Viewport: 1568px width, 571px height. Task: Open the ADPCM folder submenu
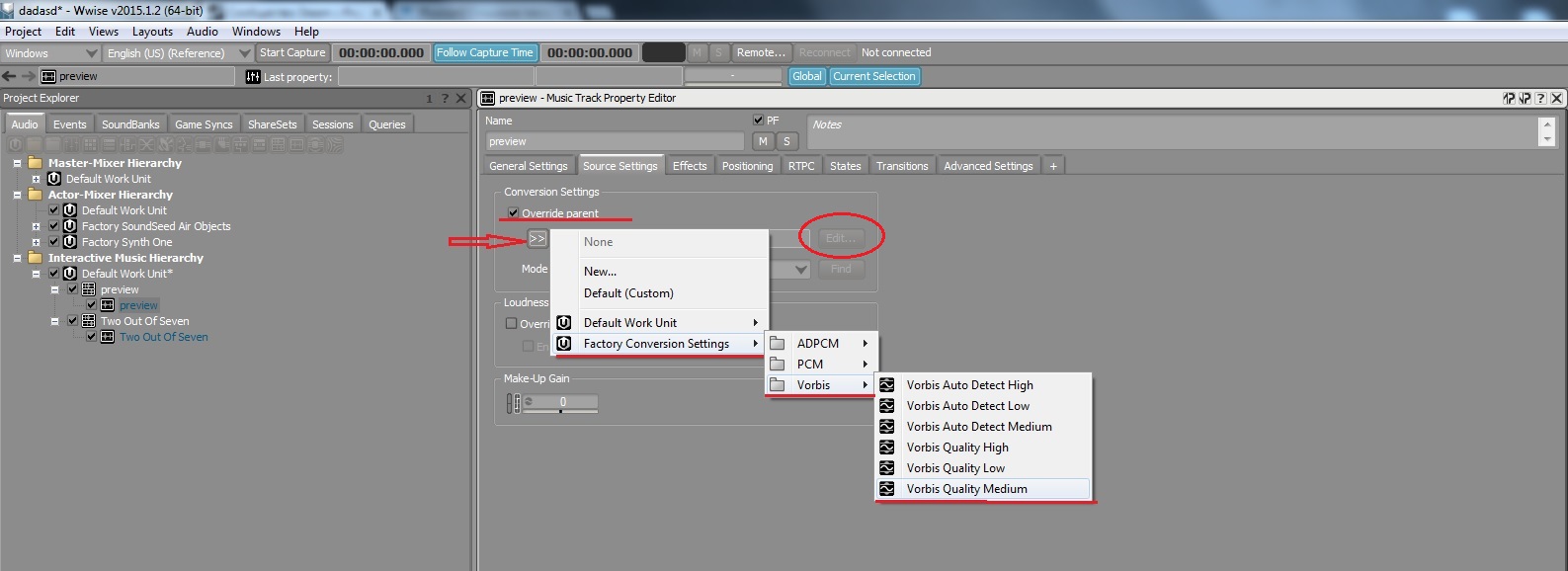pos(820,344)
